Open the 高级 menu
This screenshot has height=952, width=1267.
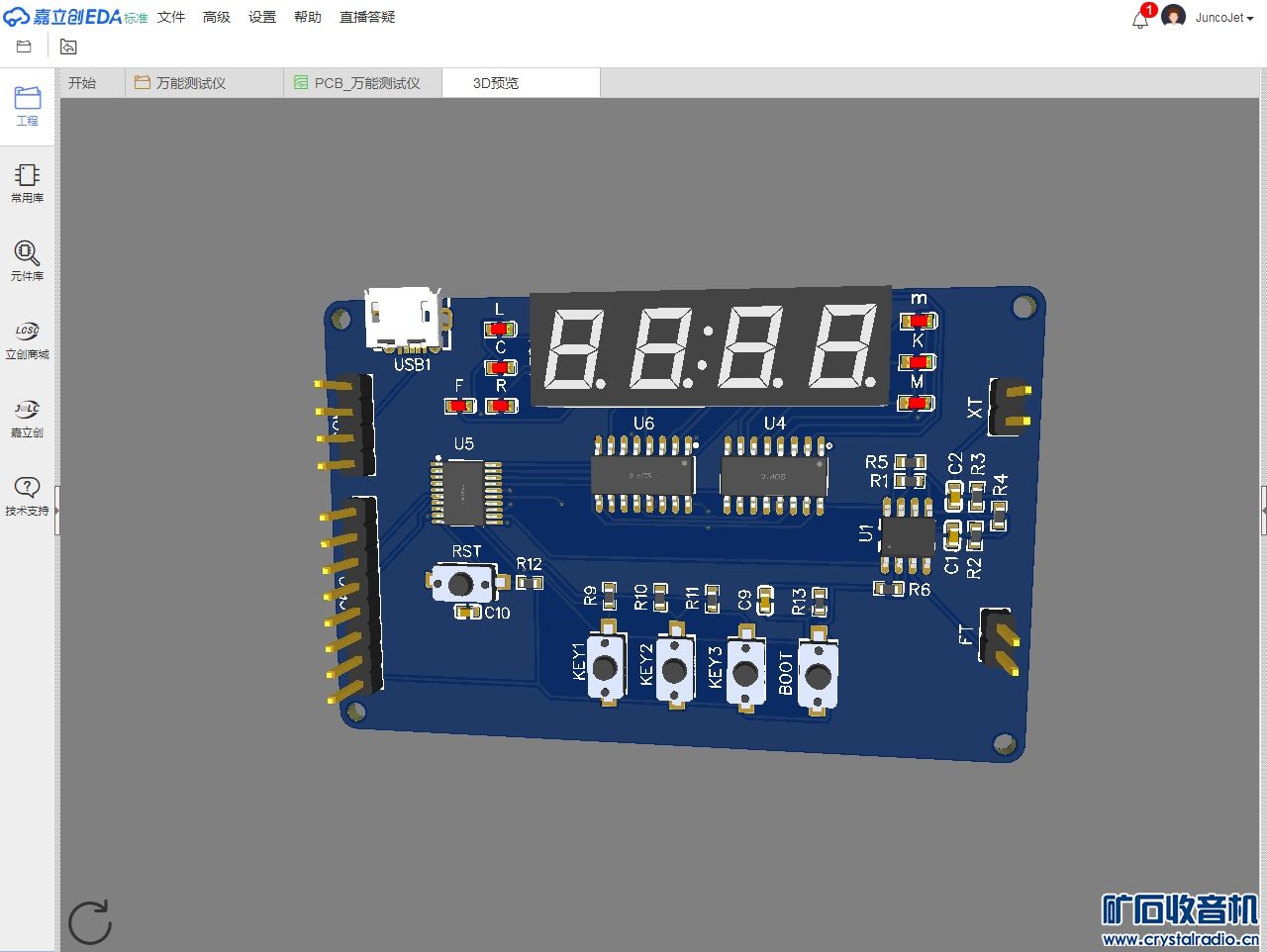pyautogui.click(x=217, y=17)
